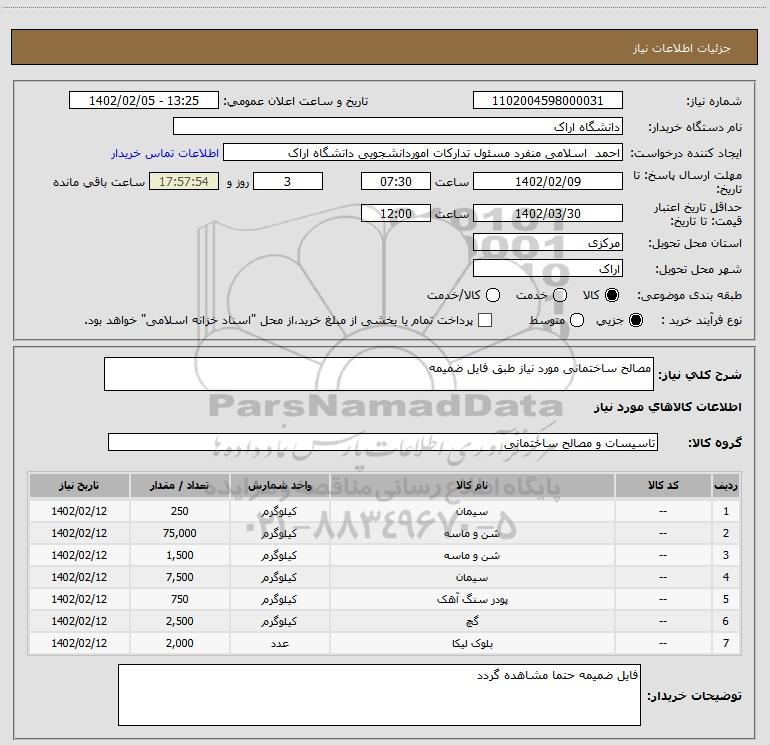Click the buyer notes text area

click(379, 695)
